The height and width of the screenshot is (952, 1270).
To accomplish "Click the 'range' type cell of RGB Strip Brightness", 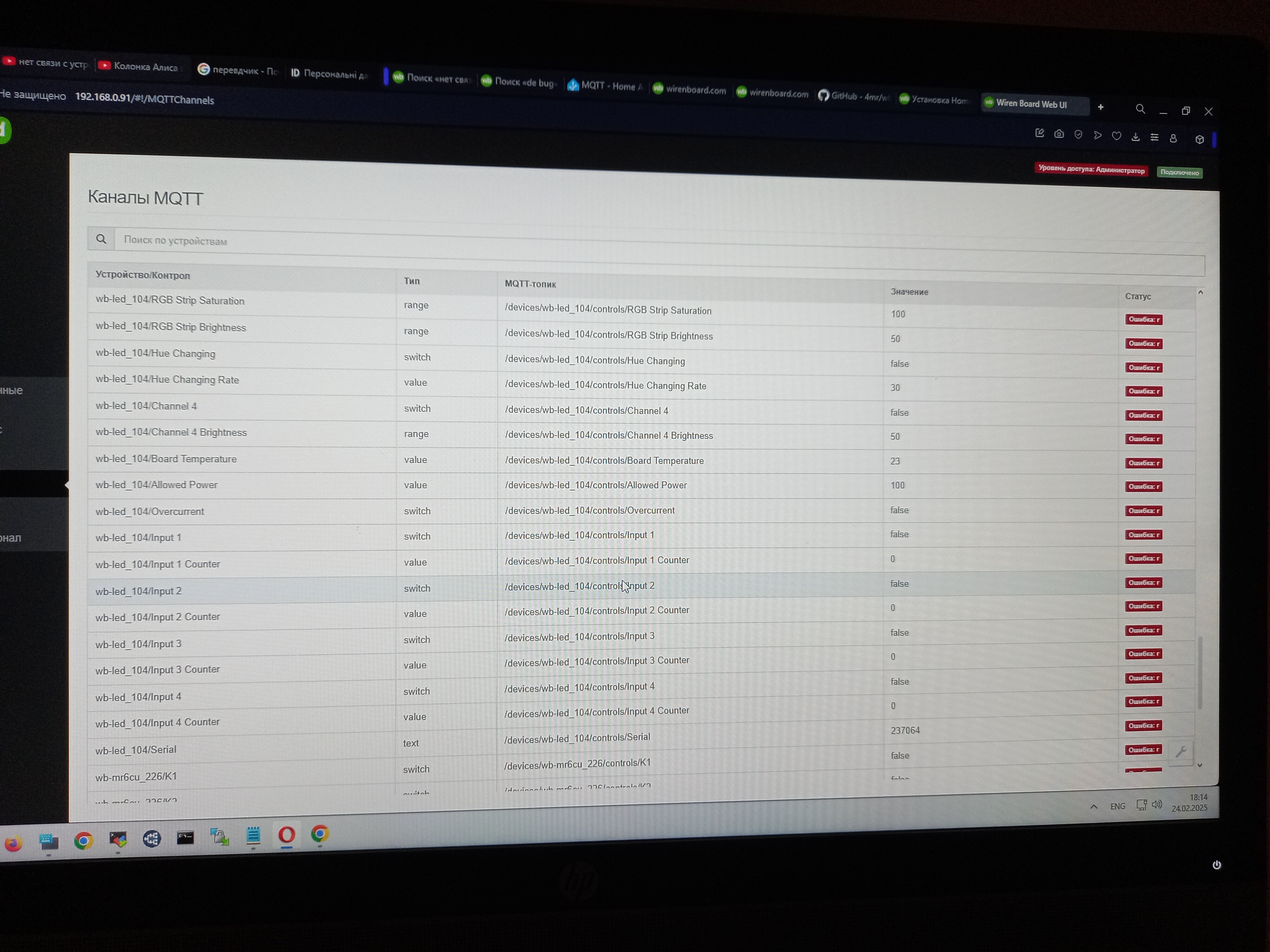I will 416,331.
